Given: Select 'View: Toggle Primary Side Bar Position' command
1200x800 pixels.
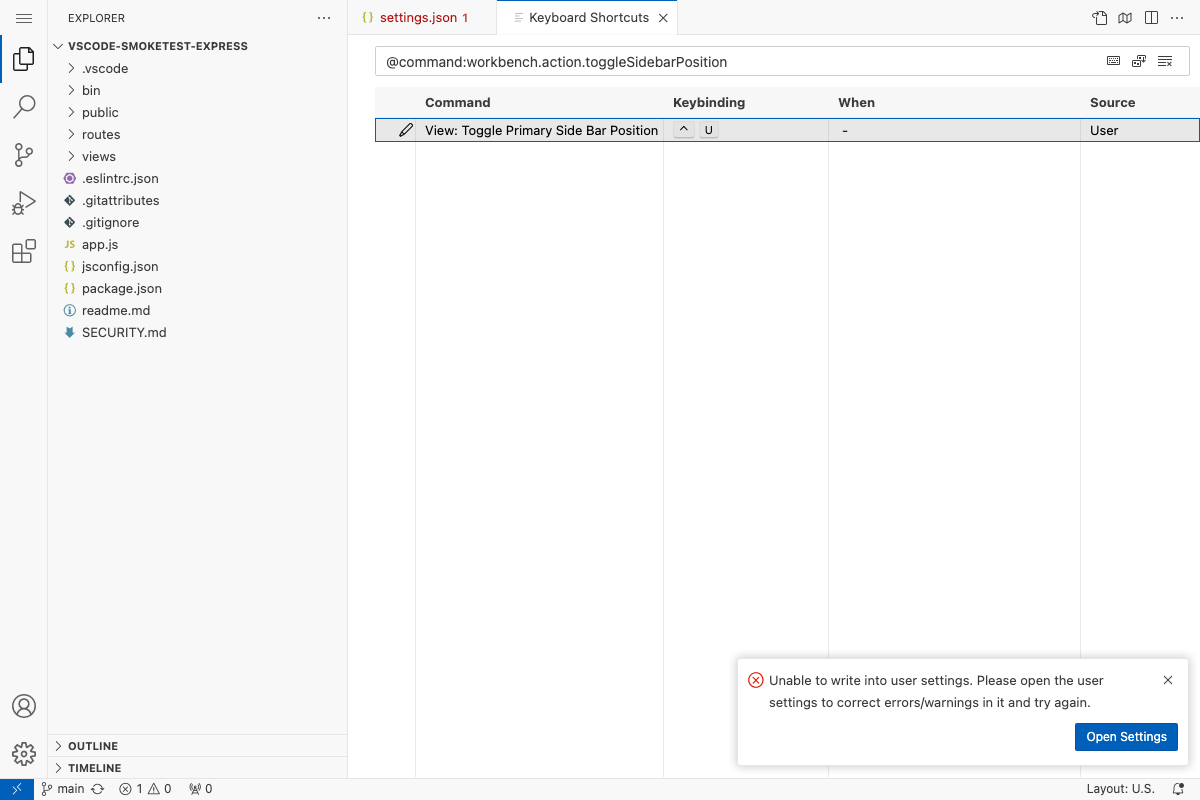Looking at the screenshot, I should coord(541,130).
